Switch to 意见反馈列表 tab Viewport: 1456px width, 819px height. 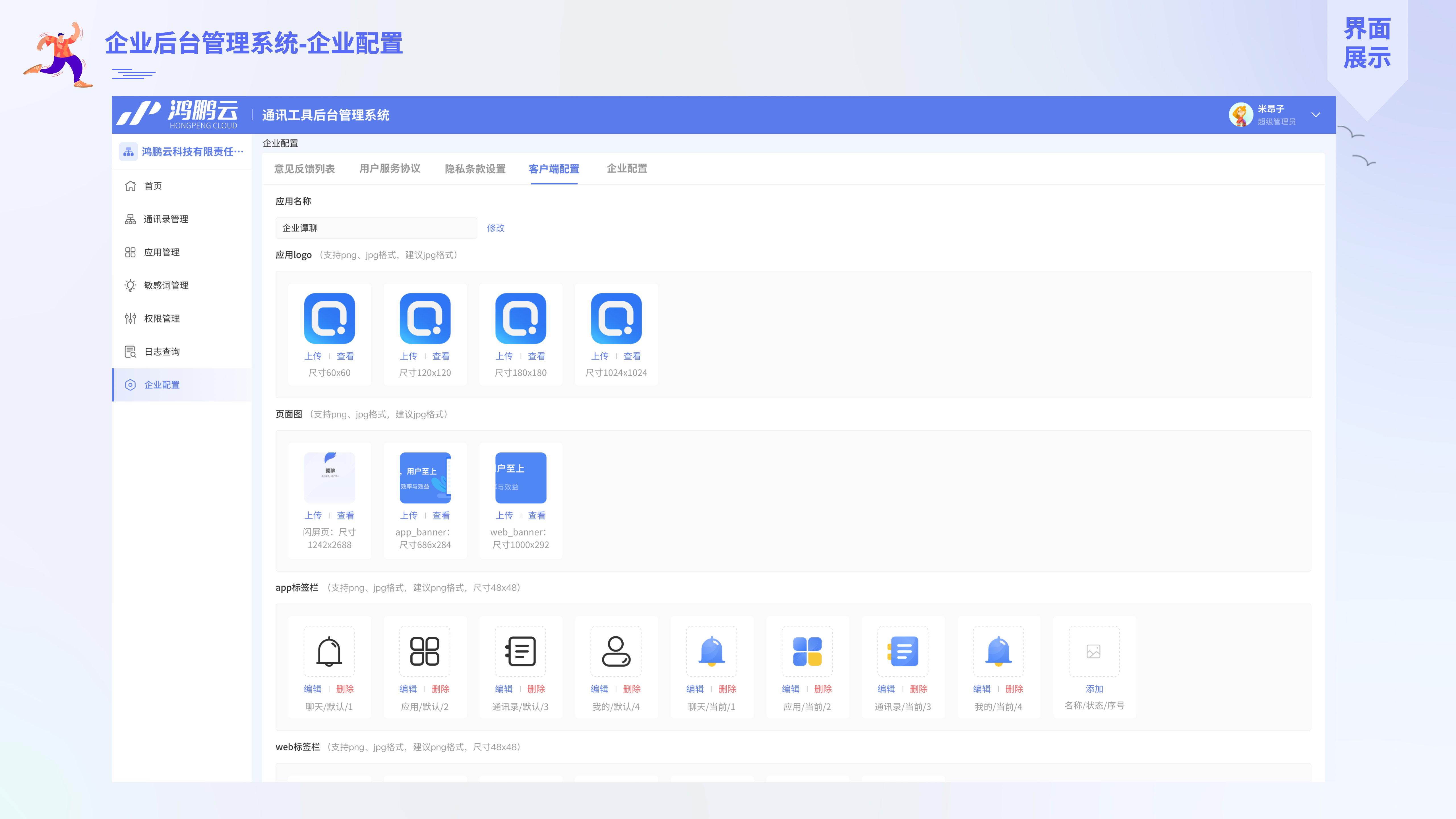(305, 169)
